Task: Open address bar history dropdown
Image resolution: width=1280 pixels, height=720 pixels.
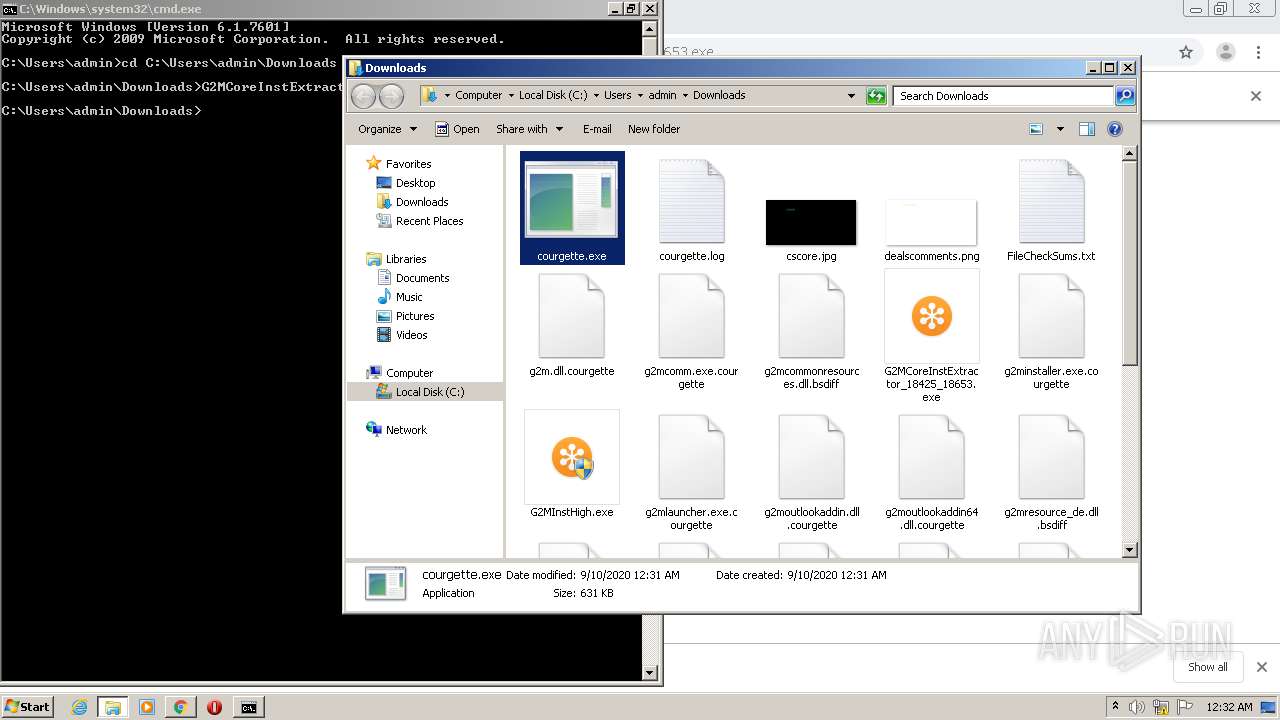Action: (x=851, y=96)
